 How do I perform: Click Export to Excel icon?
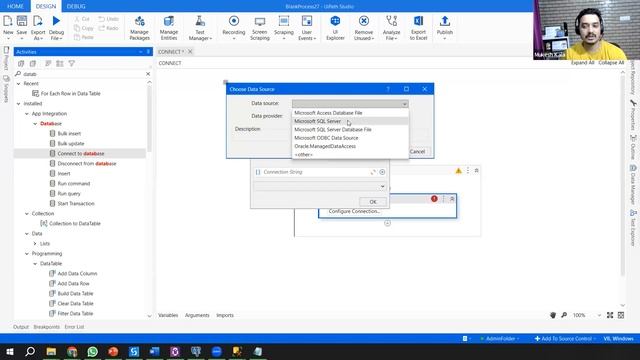click(418, 21)
